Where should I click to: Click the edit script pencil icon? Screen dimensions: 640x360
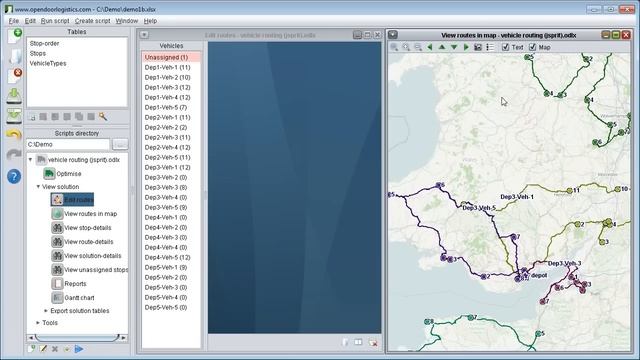click(43, 349)
